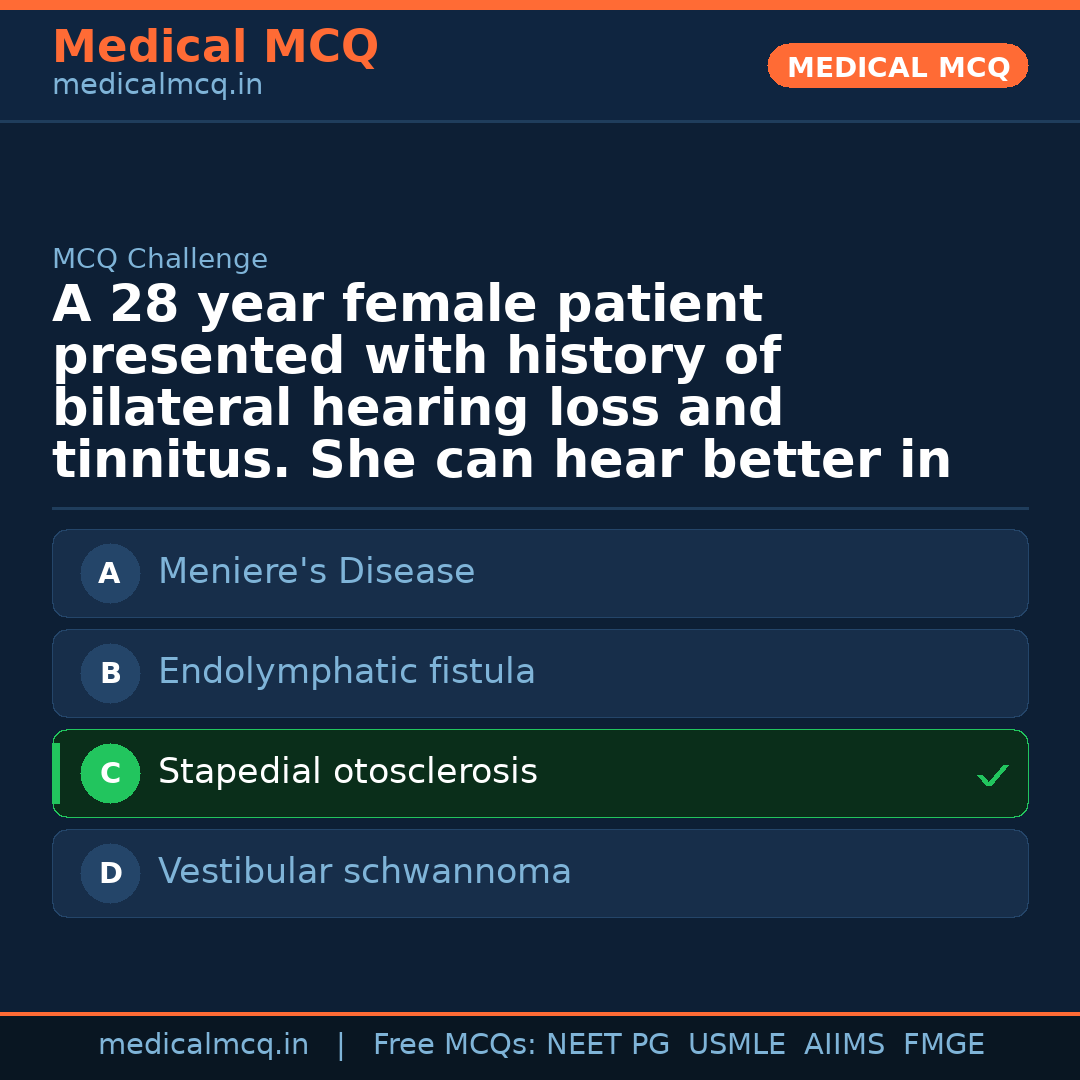Click the FMGE footer text
The image size is (1080, 1080).
point(943,1045)
